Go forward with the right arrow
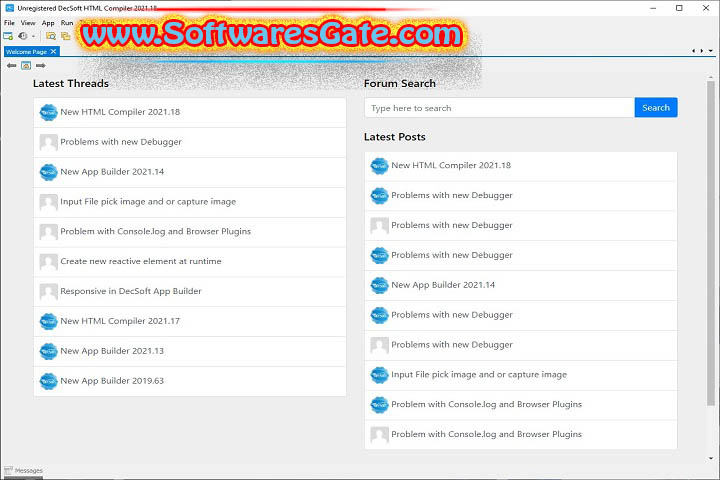The image size is (720, 480). point(41,66)
